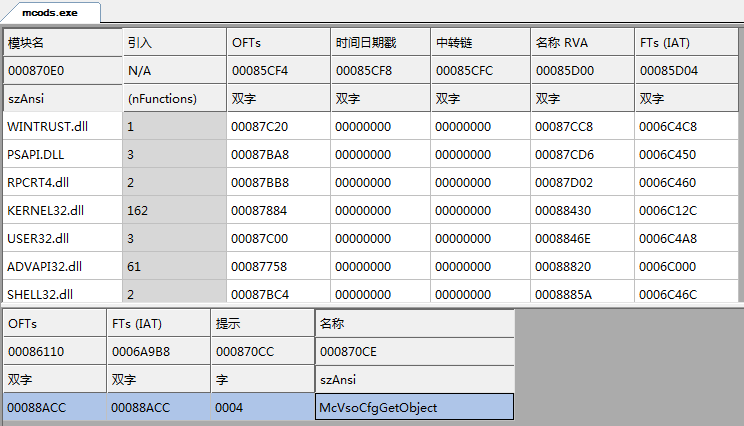Click SHELL32.dll name RVA 0008885A
This screenshot has height=426, width=744.
click(x=583, y=294)
